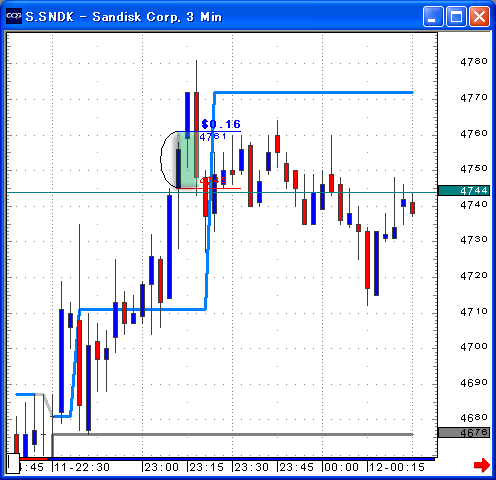The height and width of the screenshot is (480, 496).
Task: Click the 23:45 time axis label
Action: click(297, 467)
